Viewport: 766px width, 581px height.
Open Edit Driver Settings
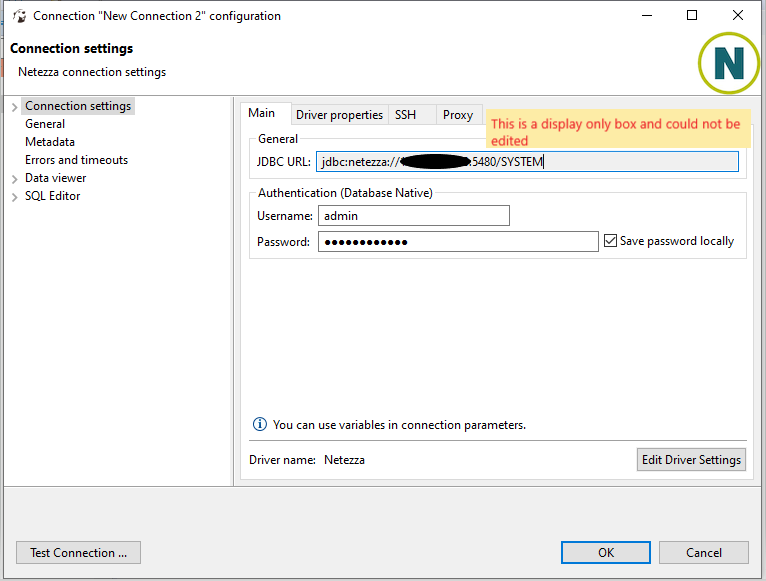point(691,460)
